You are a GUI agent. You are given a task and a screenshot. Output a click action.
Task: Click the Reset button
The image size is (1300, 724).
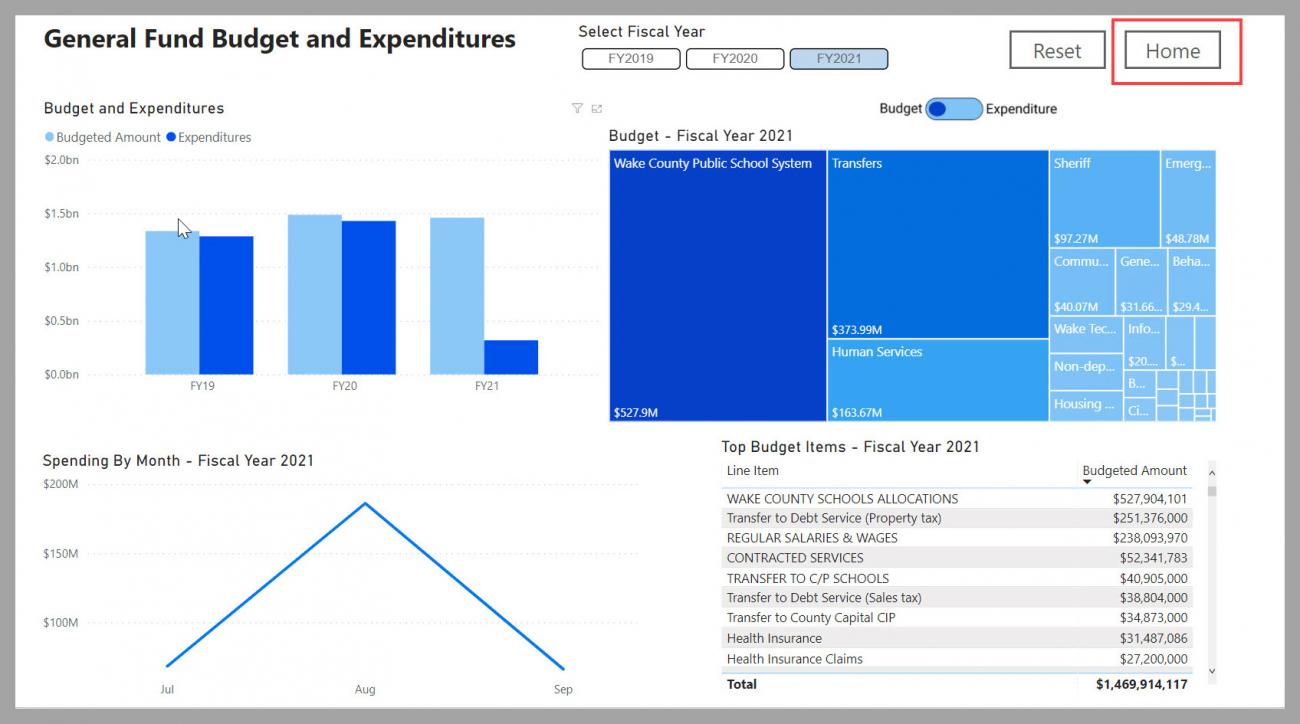(x=1057, y=50)
